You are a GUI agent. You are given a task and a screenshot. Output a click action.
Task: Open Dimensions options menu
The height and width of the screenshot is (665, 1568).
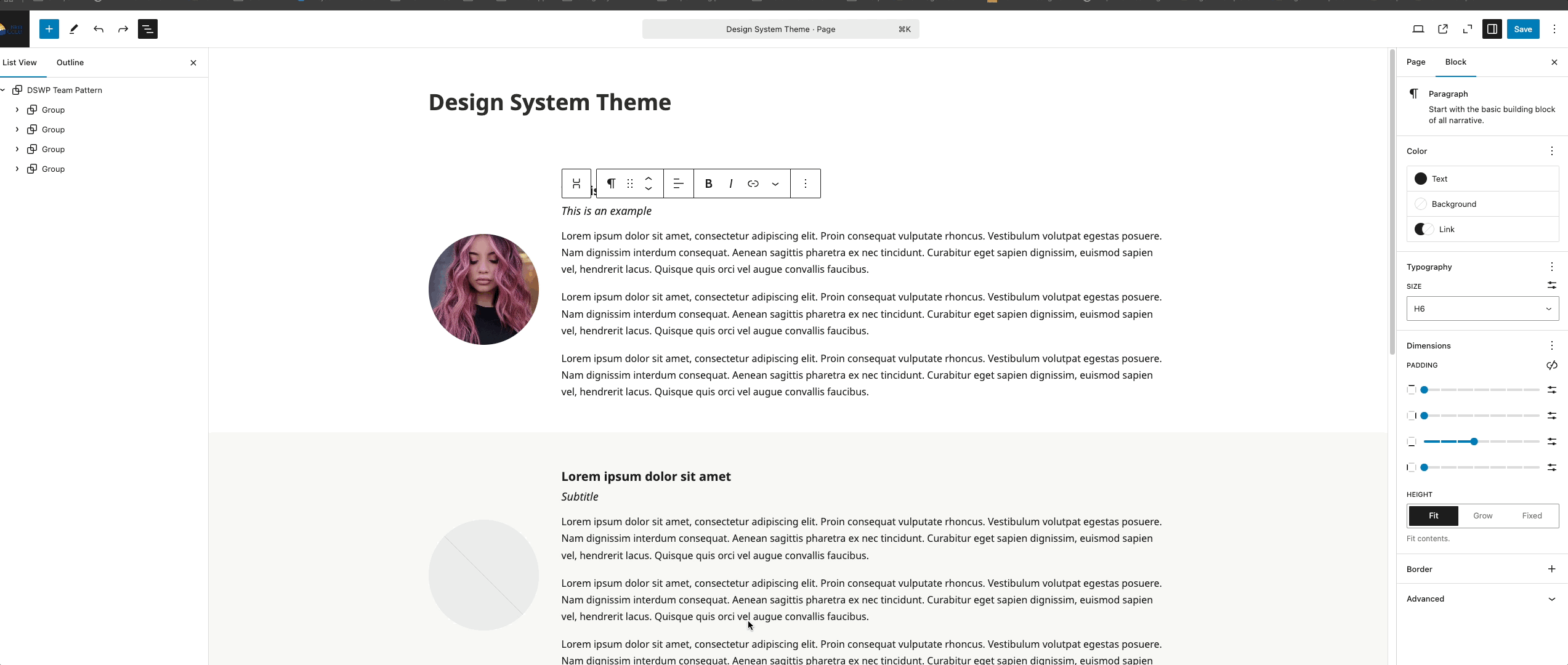pos(1552,345)
